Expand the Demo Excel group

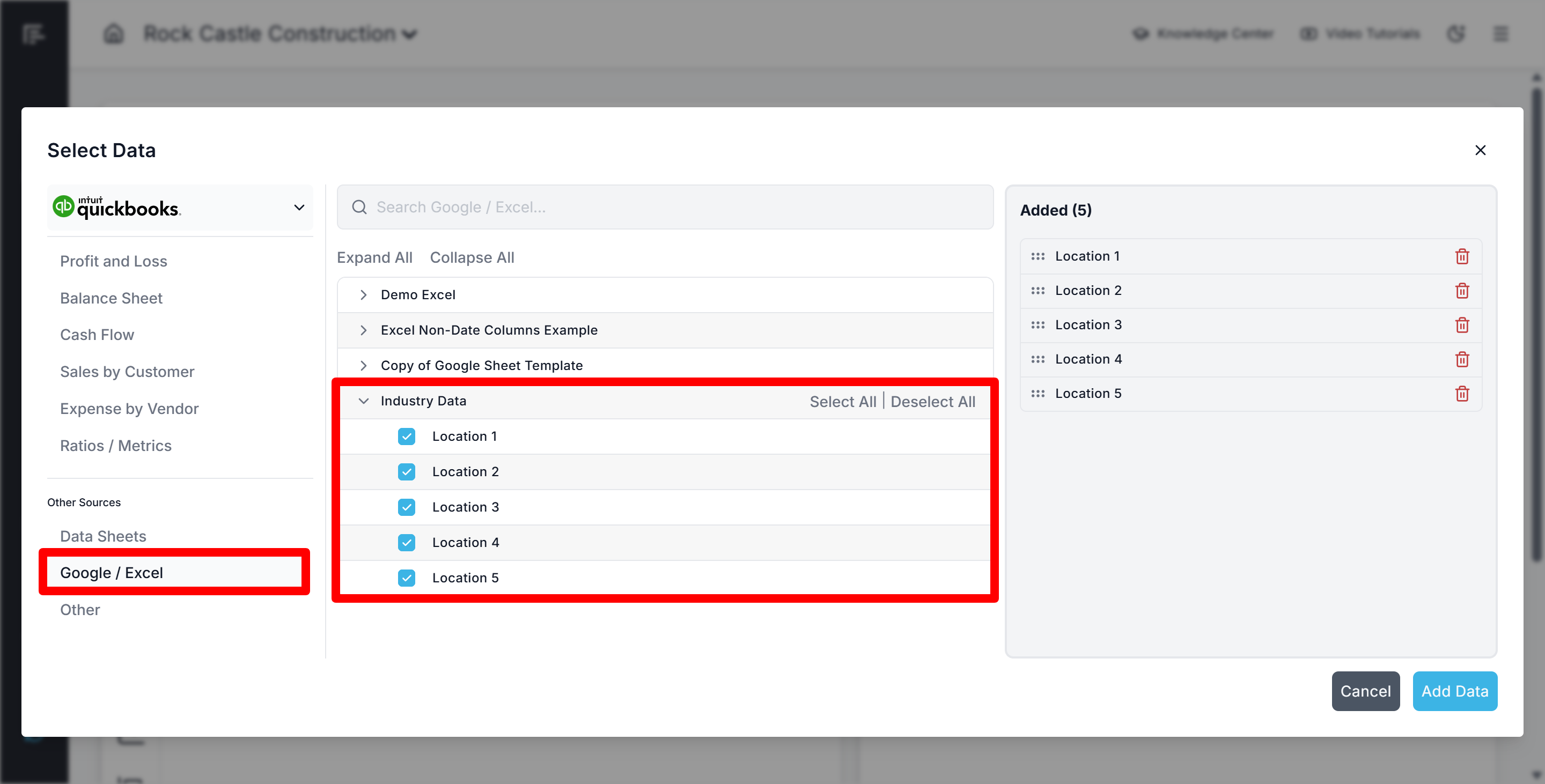point(364,295)
